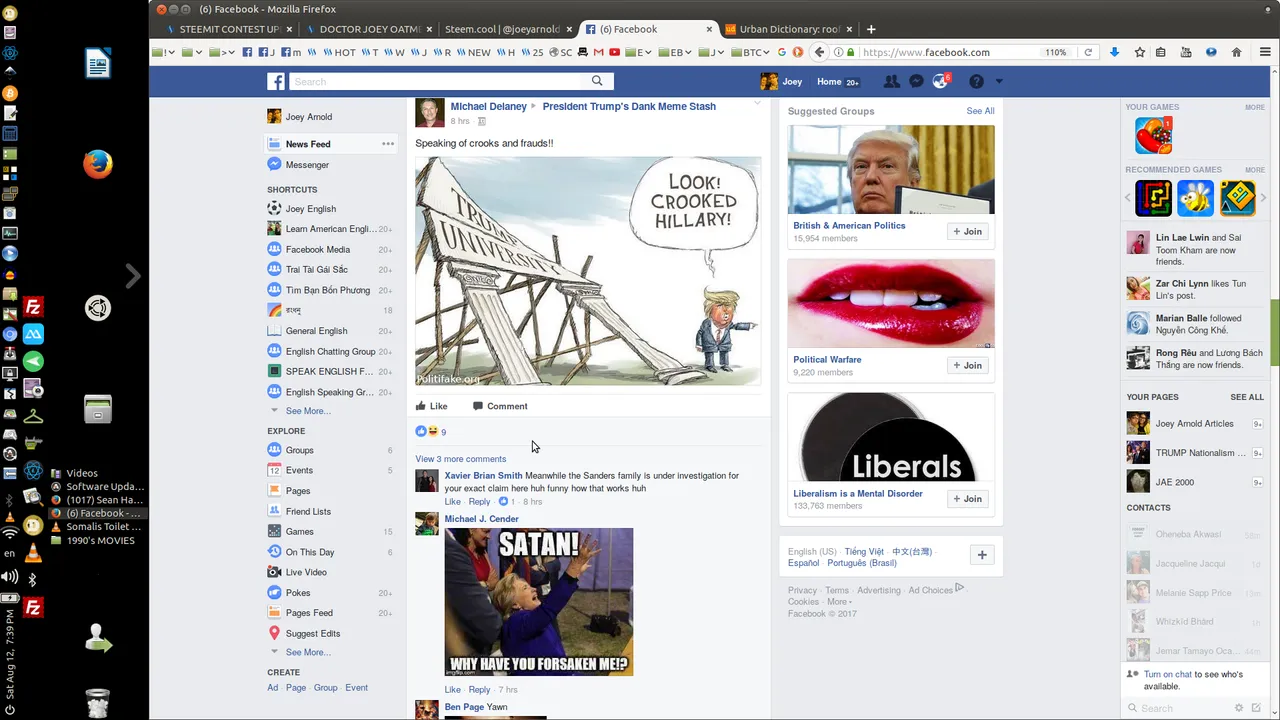This screenshot has width=1280, height=720.
Task: Open Events in the Explore section
Action: pyautogui.click(x=290, y=470)
